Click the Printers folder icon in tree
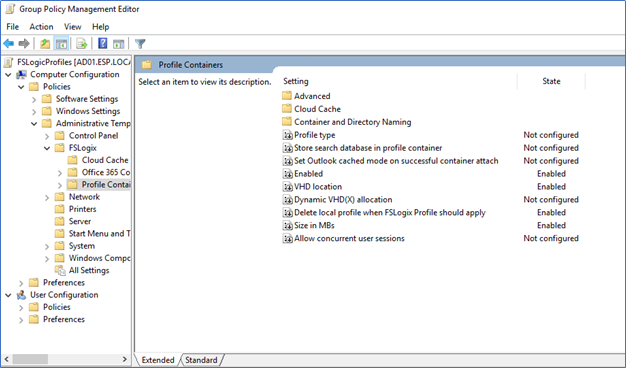 pyautogui.click(x=59, y=209)
